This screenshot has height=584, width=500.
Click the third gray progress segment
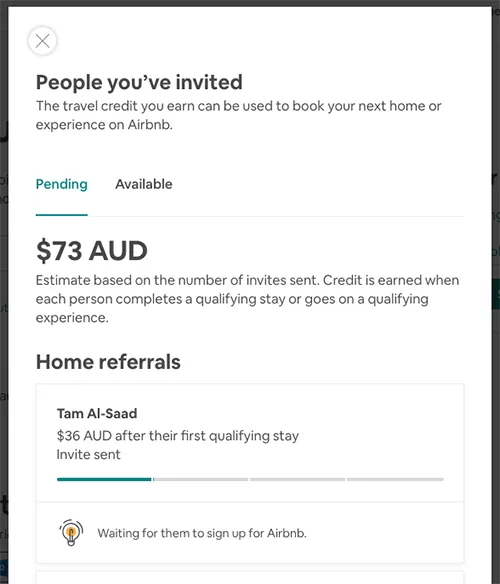[x=298, y=479]
